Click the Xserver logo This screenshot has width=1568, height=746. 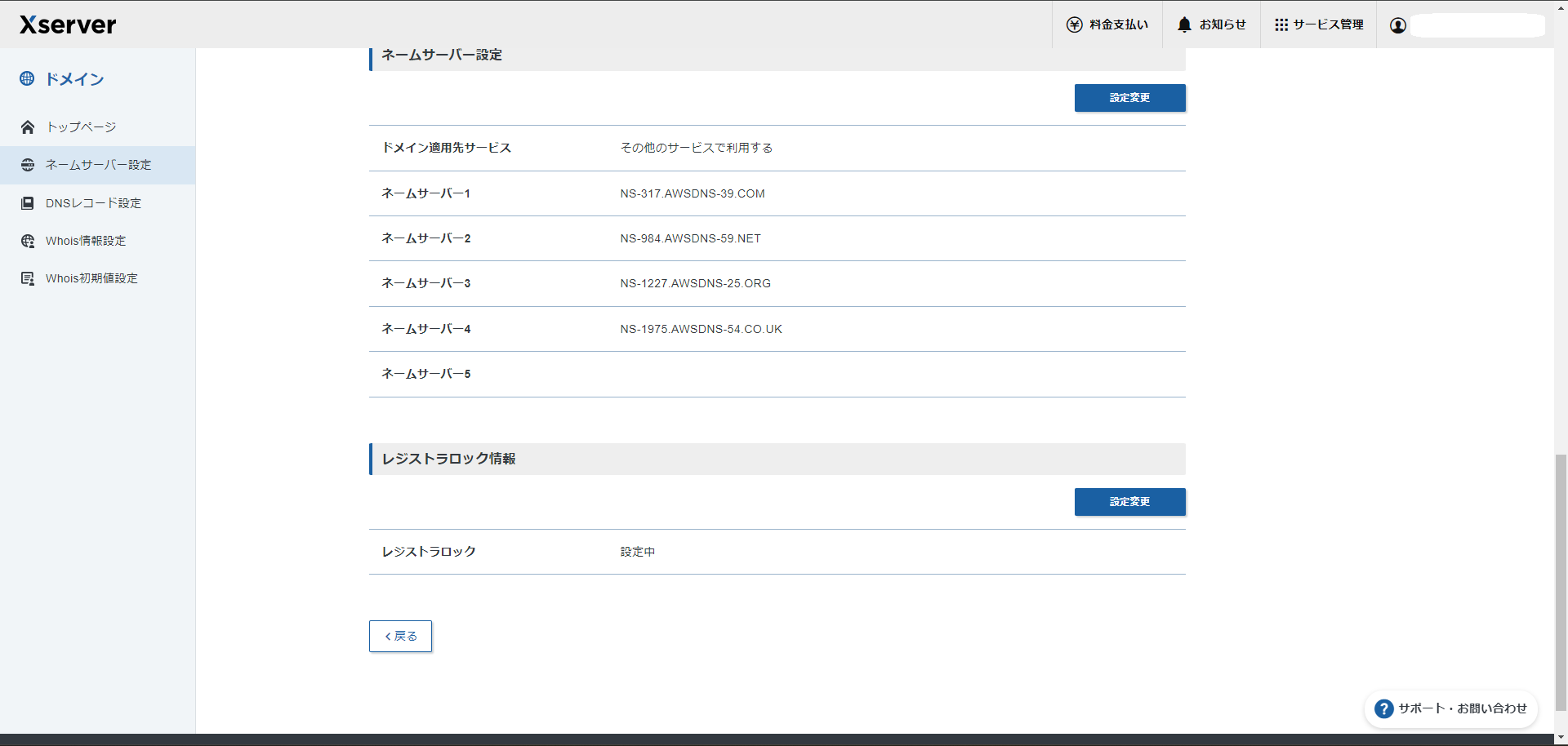pos(68,24)
